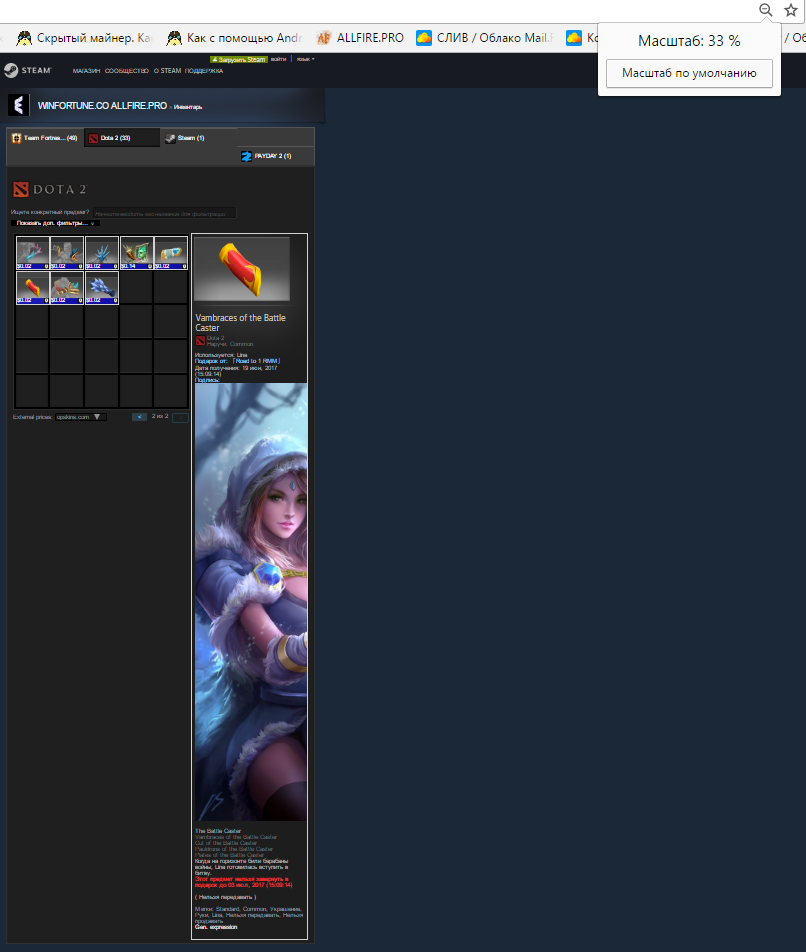Open the ALLFIRE.PRO bookmark

pyautogui.click(x=360, y=38)
